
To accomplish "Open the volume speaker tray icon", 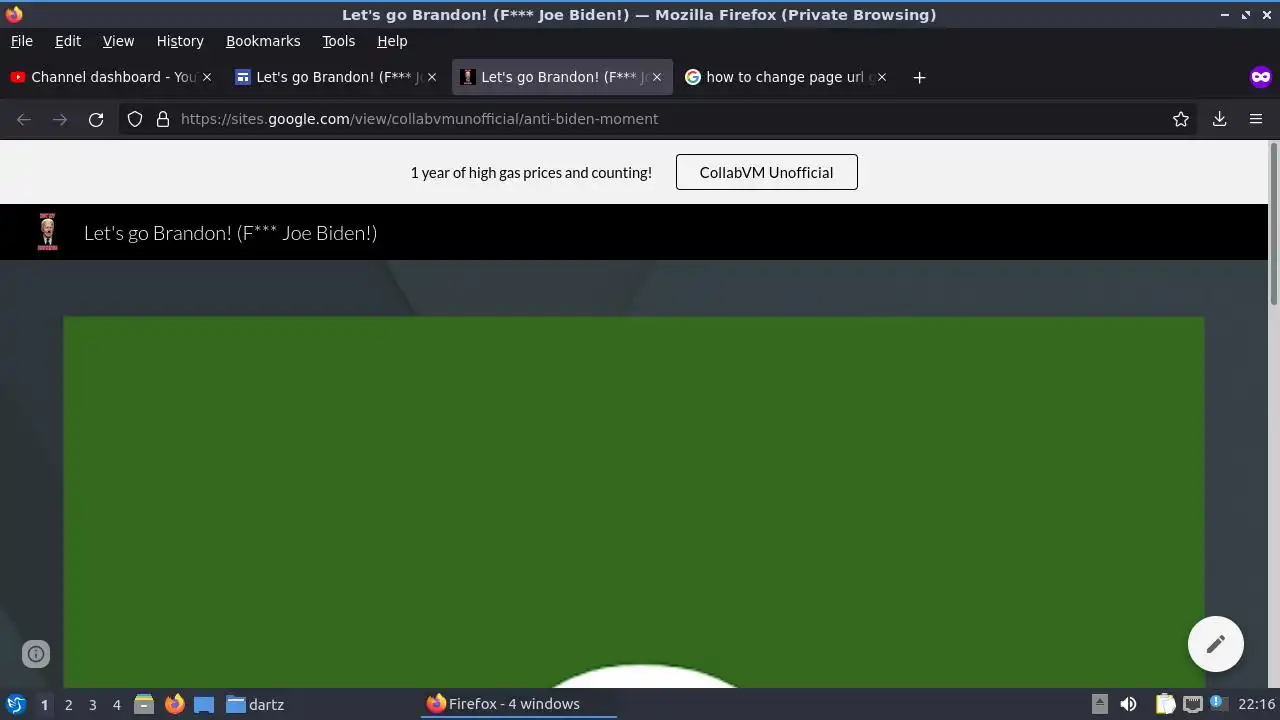I will pyautogui.click(x=1128, y=704).
